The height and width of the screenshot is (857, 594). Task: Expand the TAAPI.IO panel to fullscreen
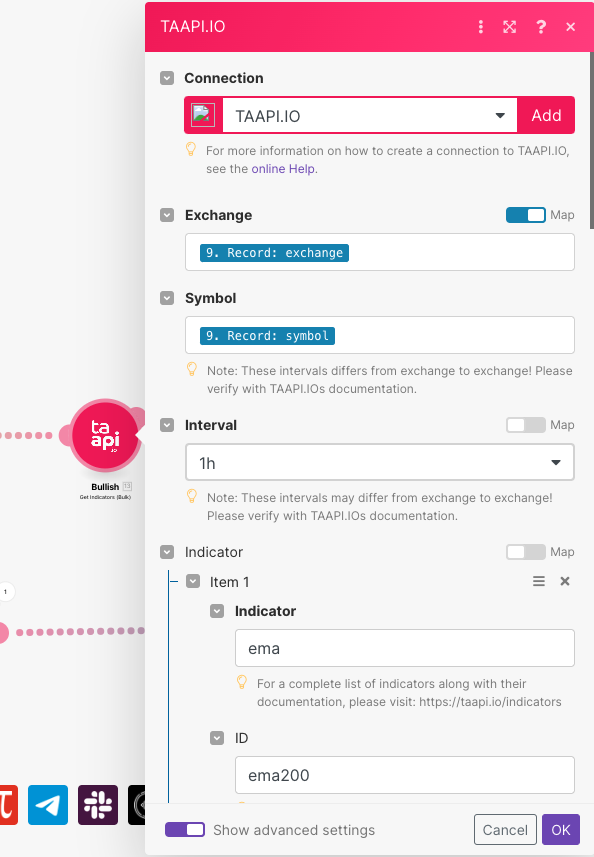pos(509,27)
